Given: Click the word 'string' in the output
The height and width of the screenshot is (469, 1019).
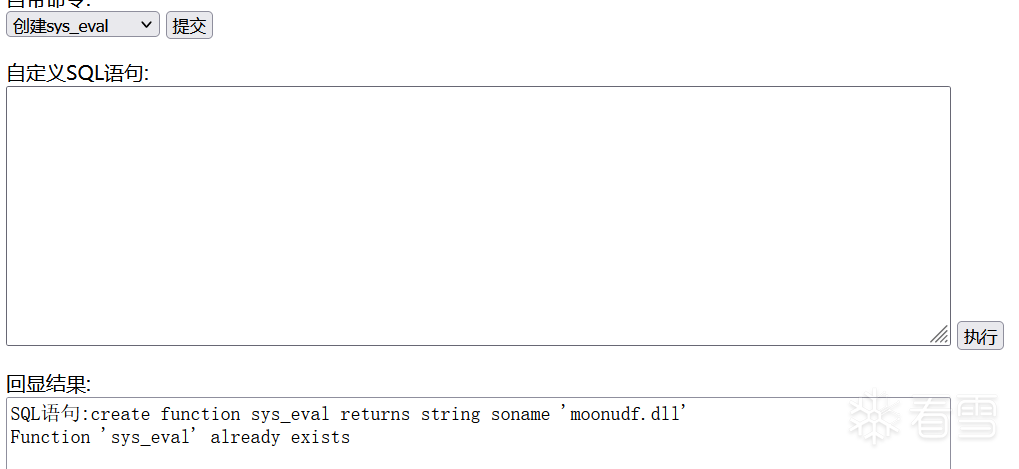Looking at the screenshot, I should [x=450, y=414].
